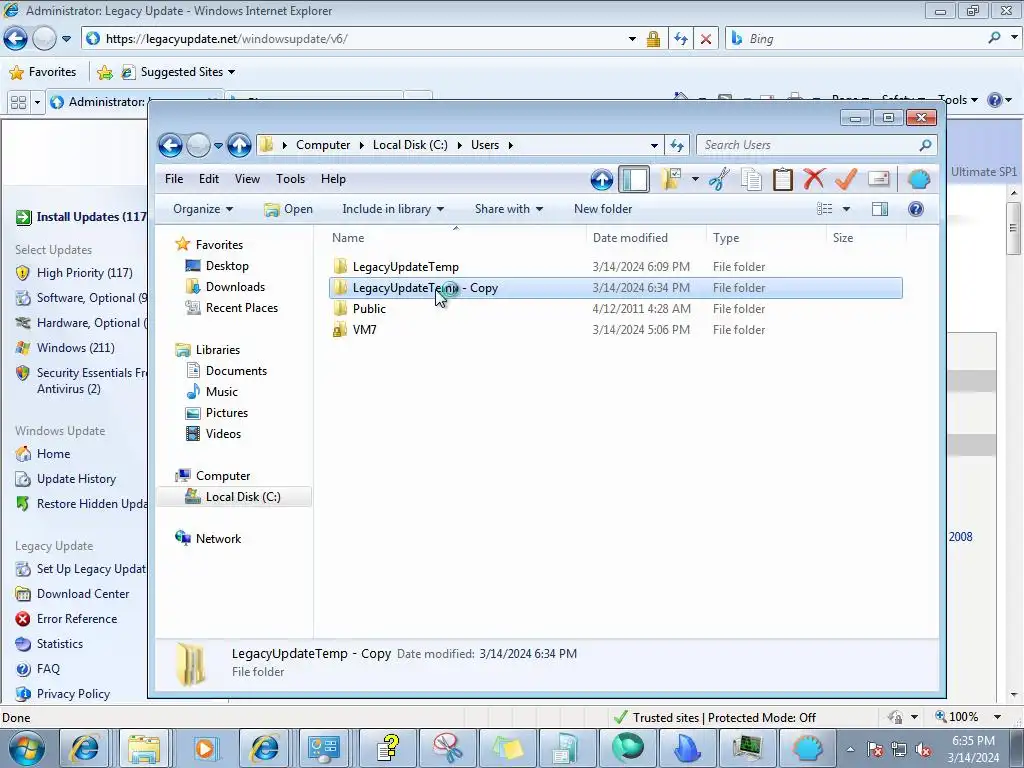This screenshot has width=1024, height=768.
Task: Open Error Reference link in IE sidebar
Action: click(77, 618)
